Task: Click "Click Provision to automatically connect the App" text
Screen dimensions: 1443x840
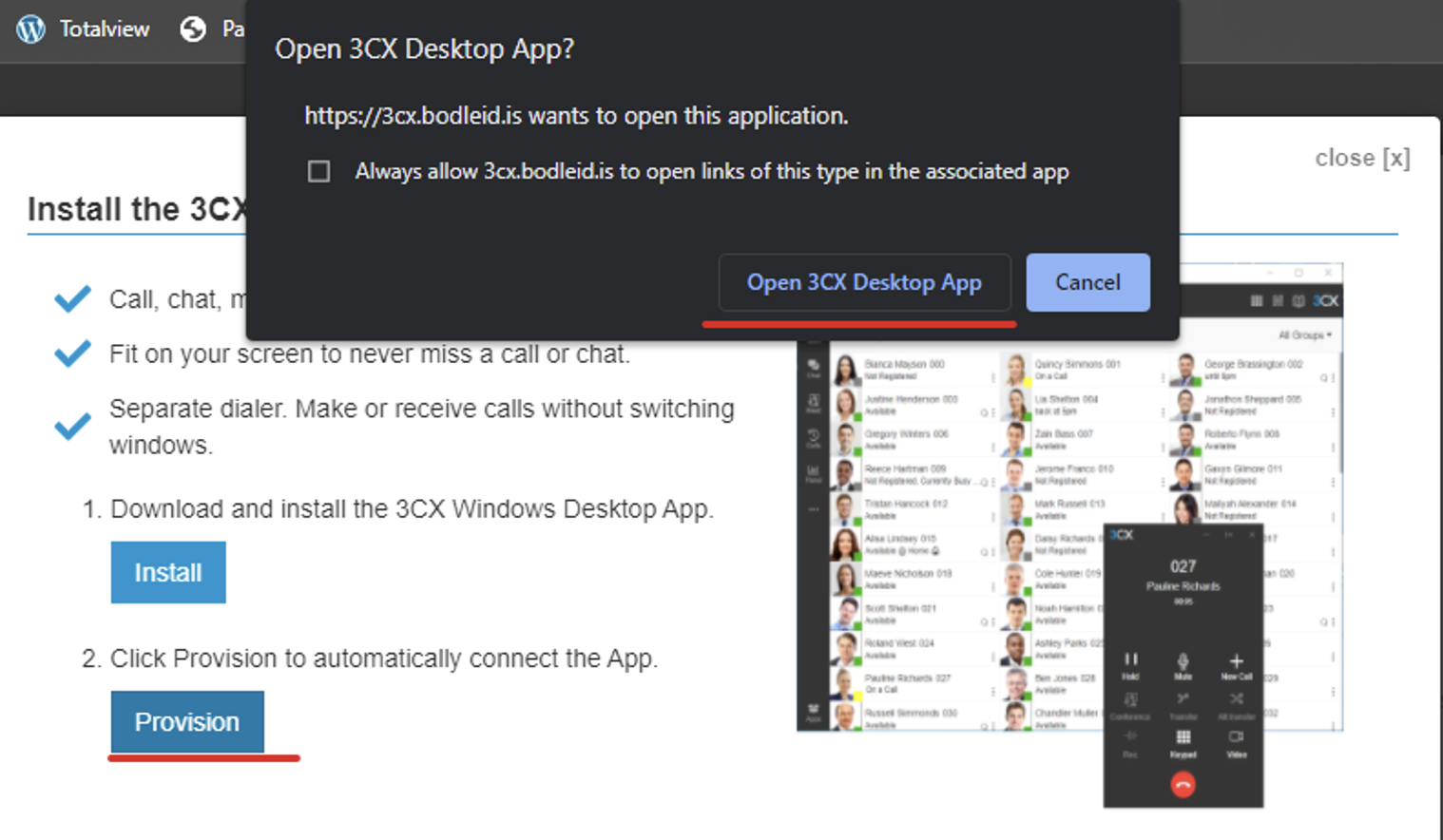Action: (x=382, y=659)
